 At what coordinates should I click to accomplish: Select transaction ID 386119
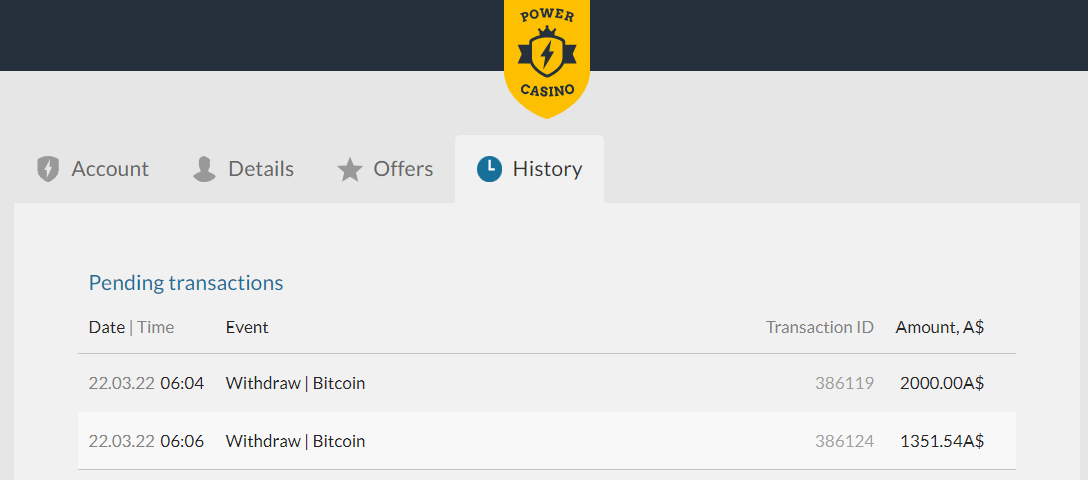(x=844, y=383)
